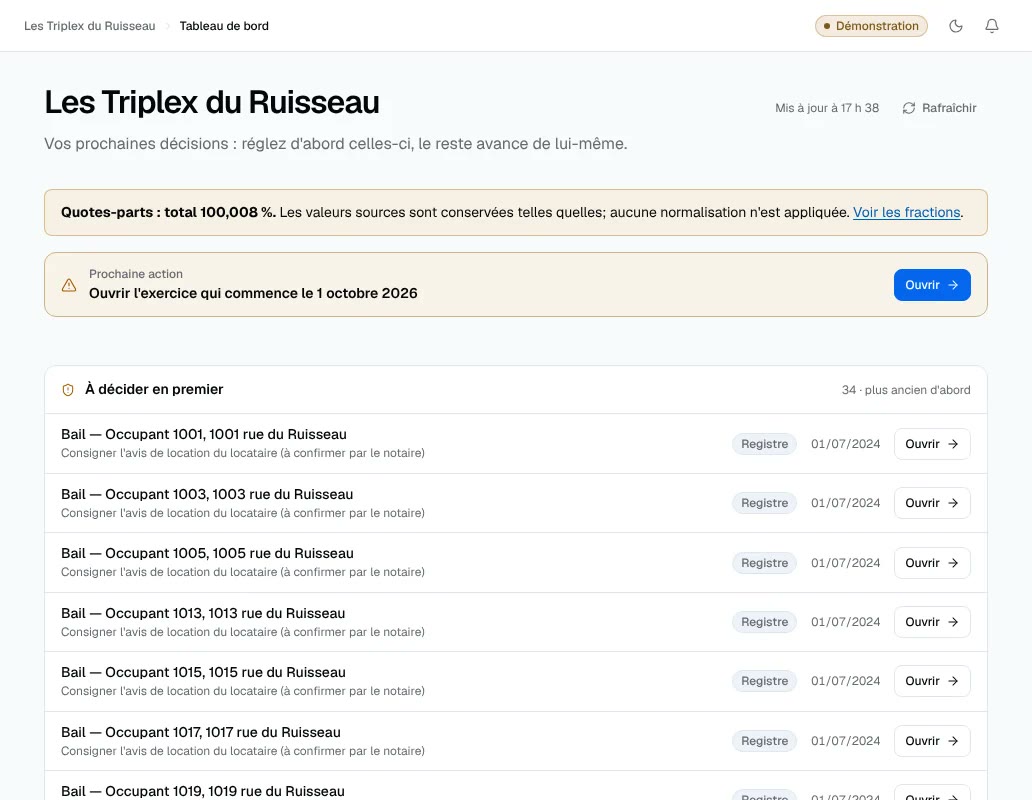Image resolution: width=1032 pixels, height=800 pixels.
Task: Select "Bail — Occupant 1015, 1015 rue du Ruisseau"
Action: [x=203, y=672]
